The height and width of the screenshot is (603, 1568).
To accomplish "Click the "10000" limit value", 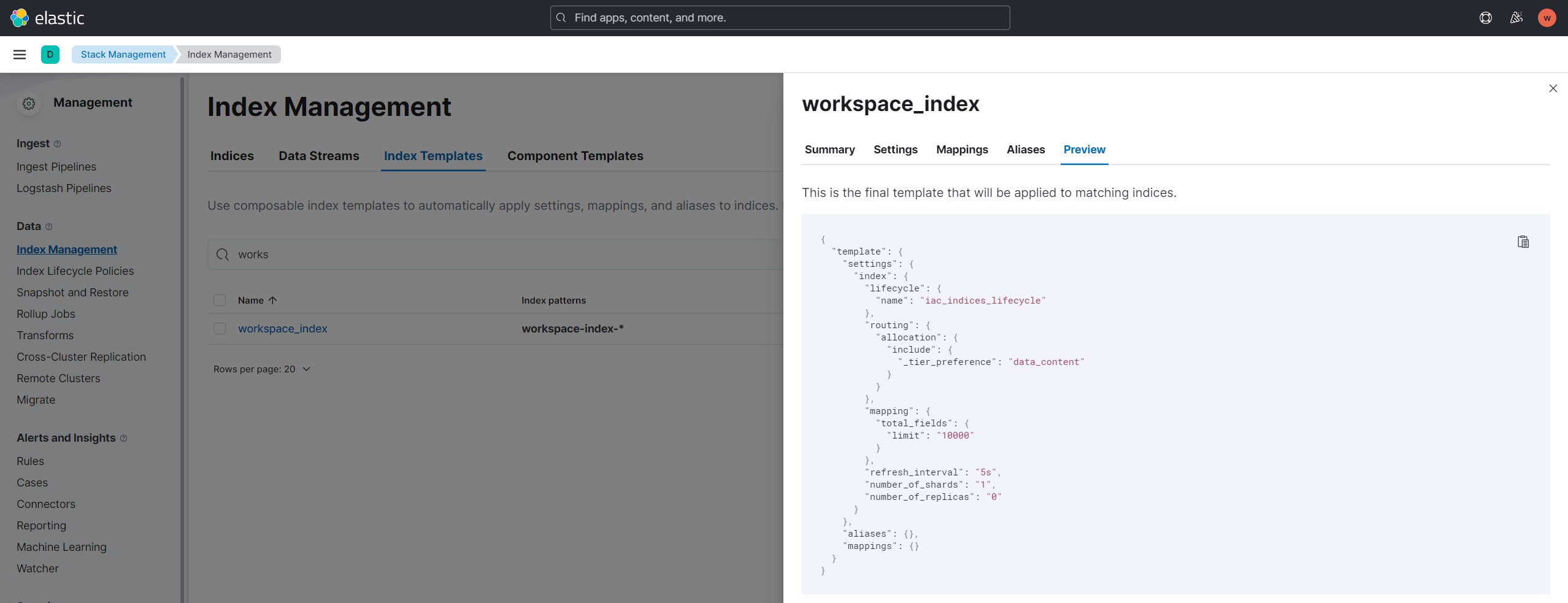I will [x=955, y=436].
